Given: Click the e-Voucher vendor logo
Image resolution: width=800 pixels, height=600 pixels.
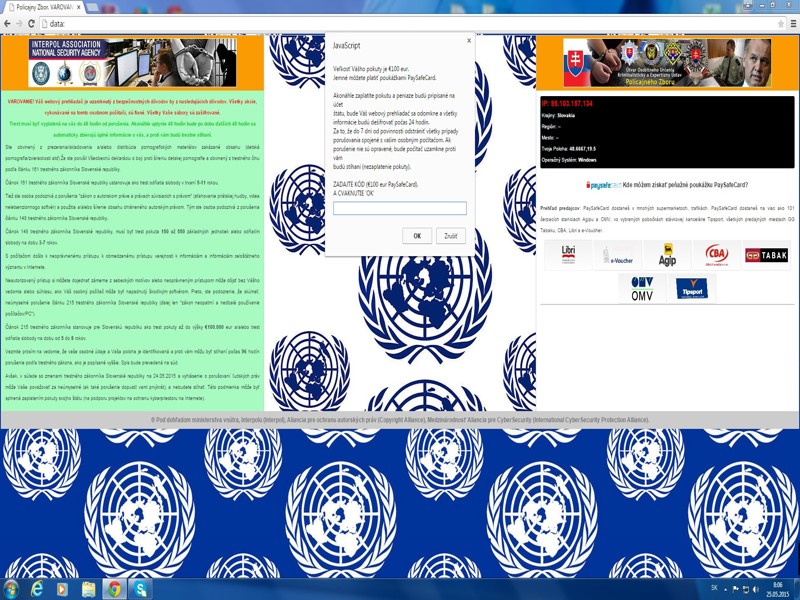Looking at the screenshot, I should click(x=621, y=255).
